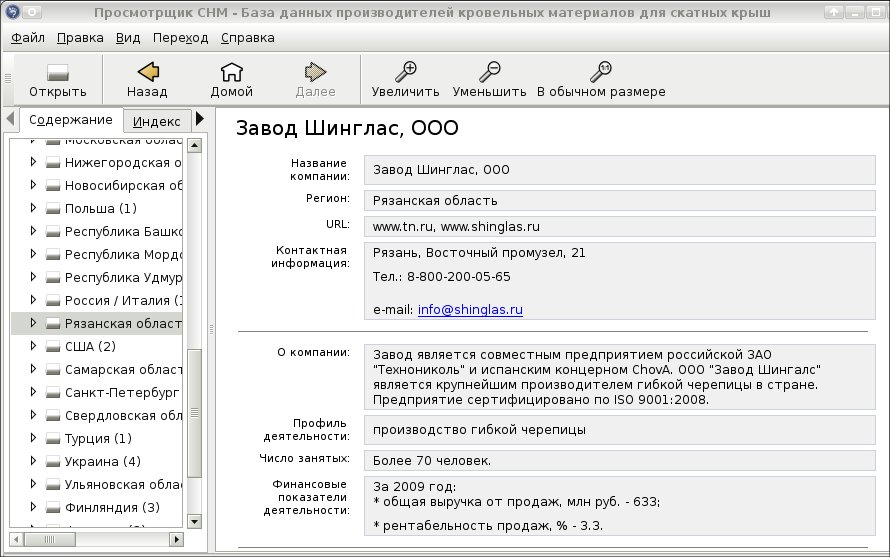Expand the Новосибирская область node

click(33, 185)
